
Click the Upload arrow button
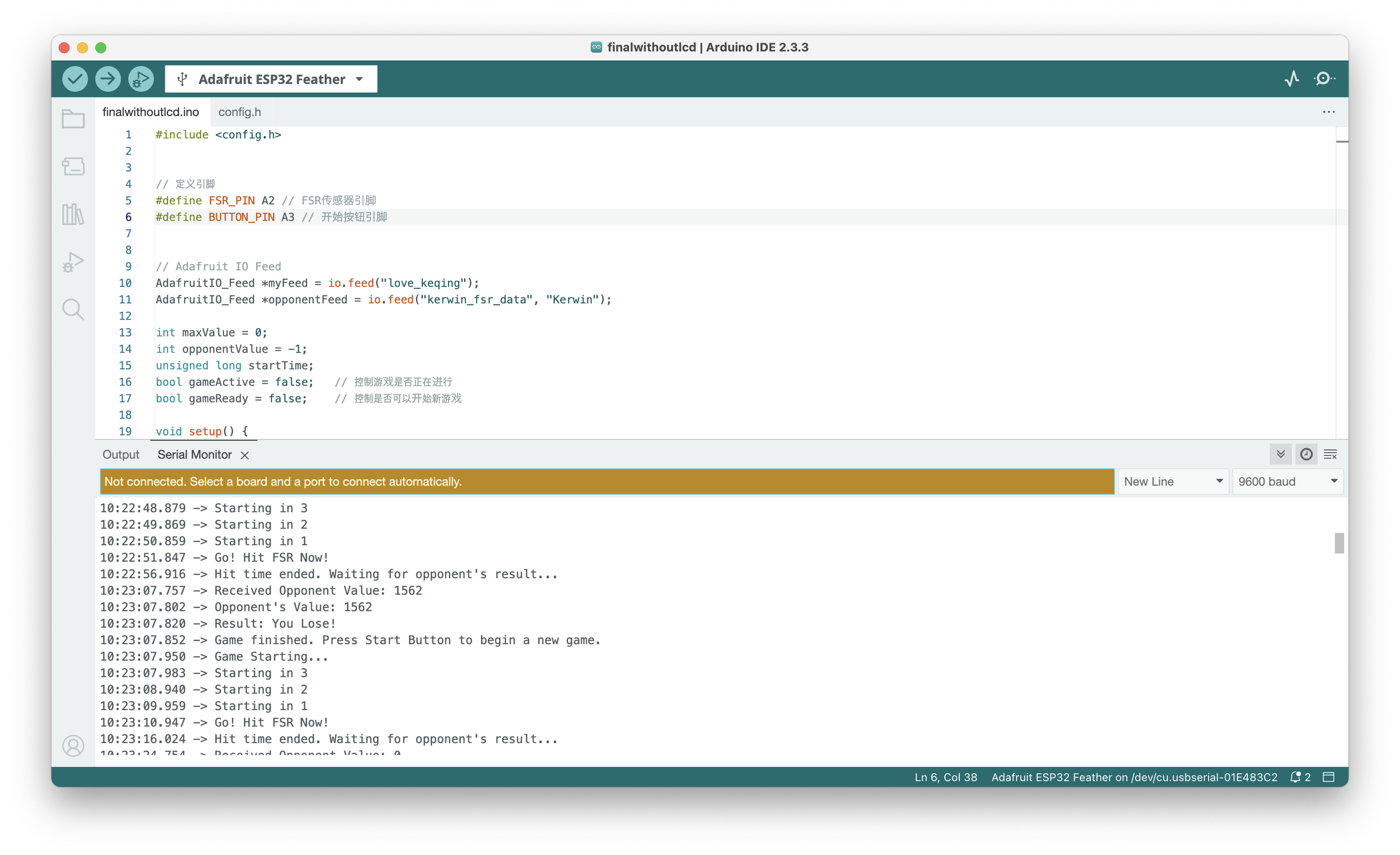point(108,79)
